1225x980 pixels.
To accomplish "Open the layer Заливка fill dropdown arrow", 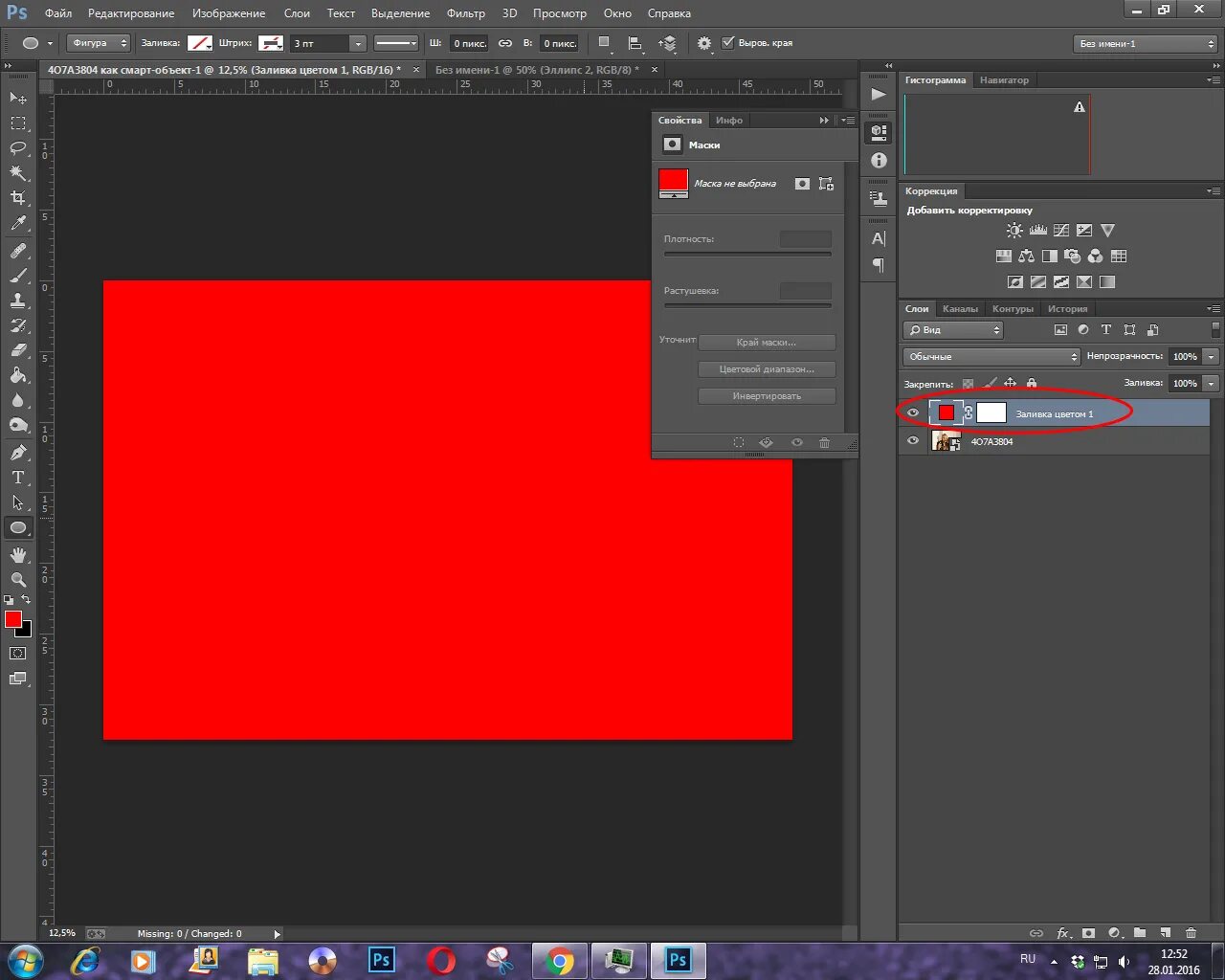I will click(x=1212, y=383).
